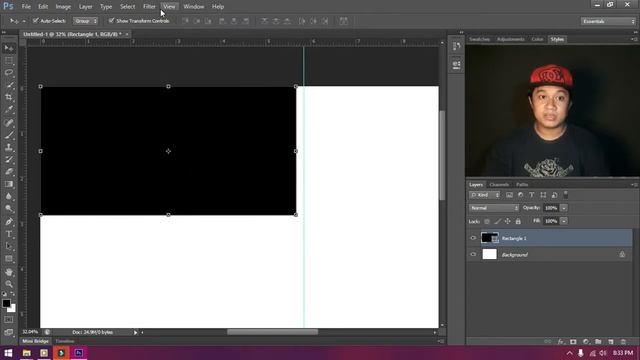This screenshot has width=640, height=360.
Task: Switch to the Swatches tab
Action: point(479,39)
